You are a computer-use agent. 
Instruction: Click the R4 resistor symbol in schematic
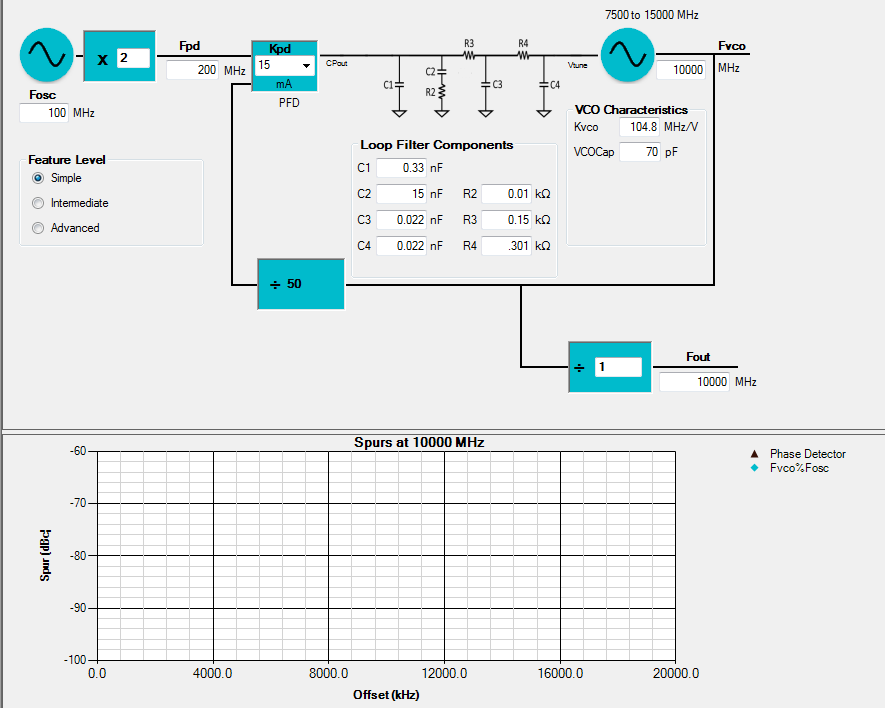click(x=523, y=55)
